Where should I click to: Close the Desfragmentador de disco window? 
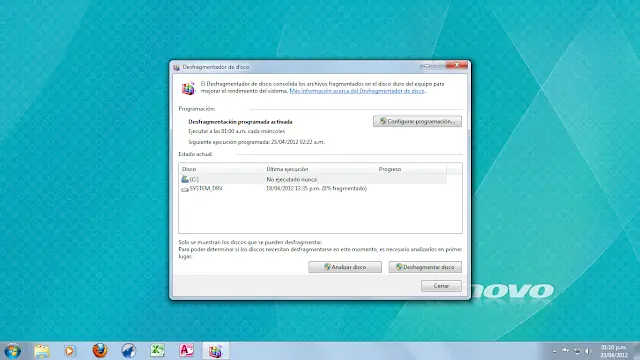(457, 65)
